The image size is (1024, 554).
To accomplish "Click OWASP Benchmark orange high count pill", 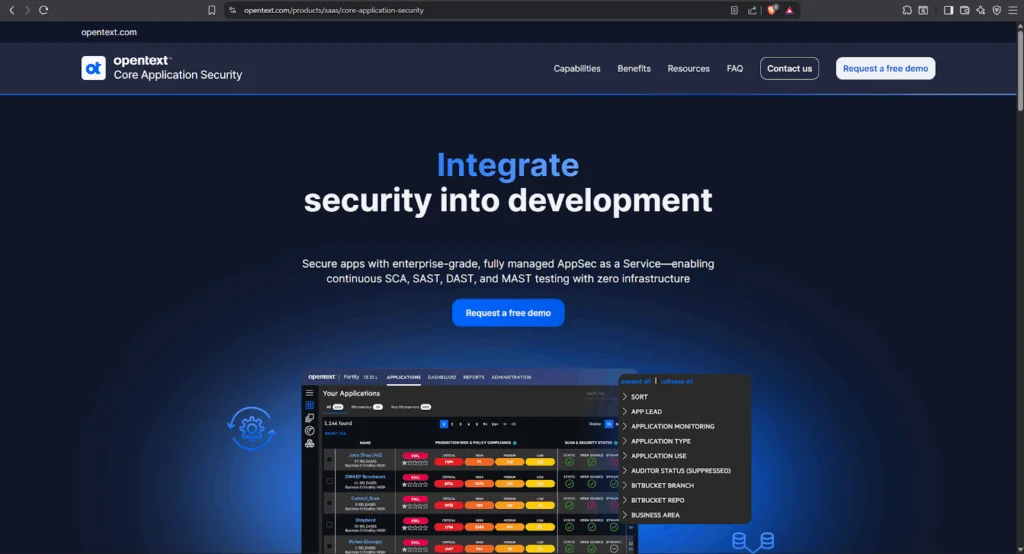I will click(x=479, y=483).
